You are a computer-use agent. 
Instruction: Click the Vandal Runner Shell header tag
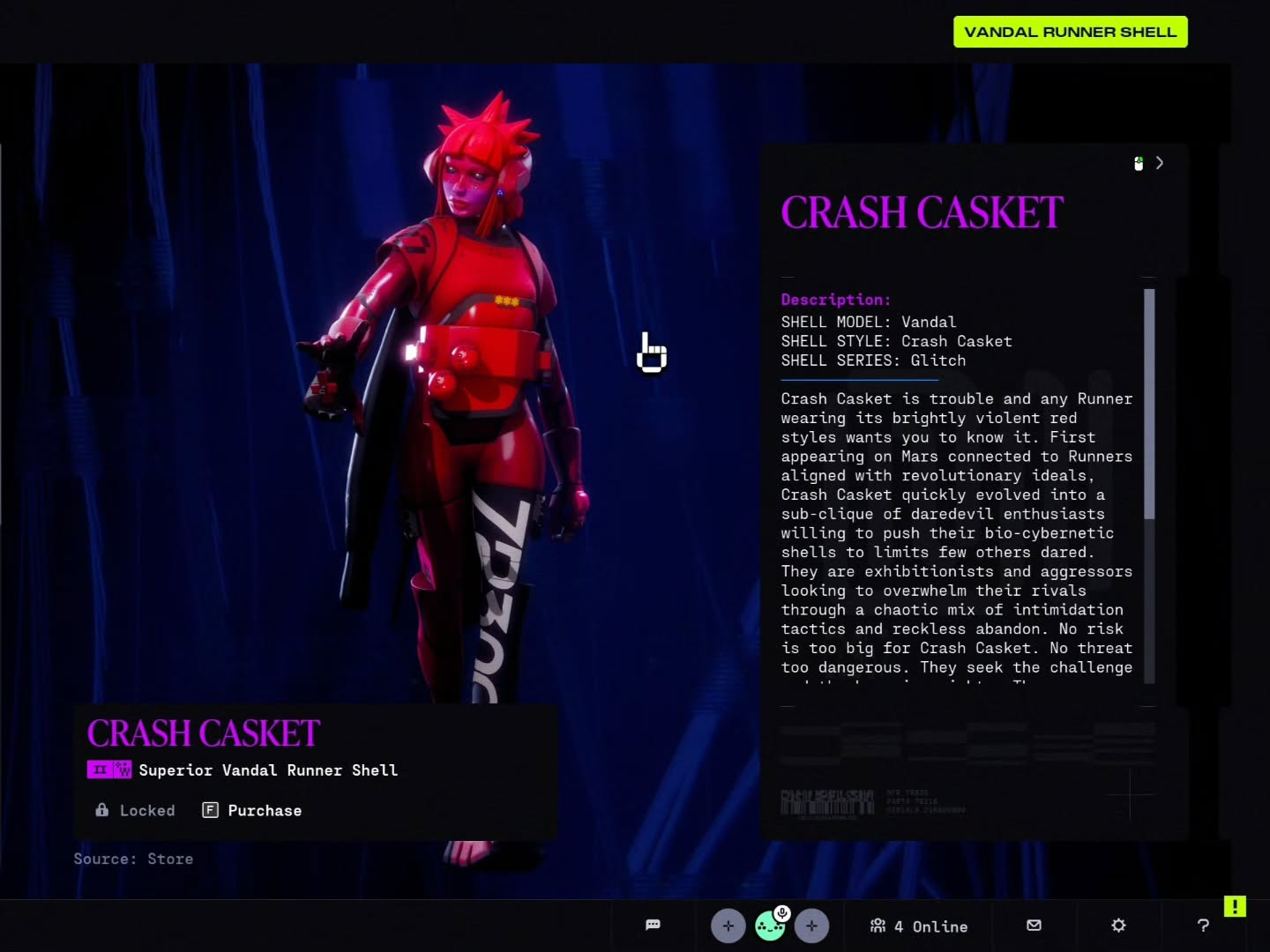pyautogui.click(x=1070, y=32)
